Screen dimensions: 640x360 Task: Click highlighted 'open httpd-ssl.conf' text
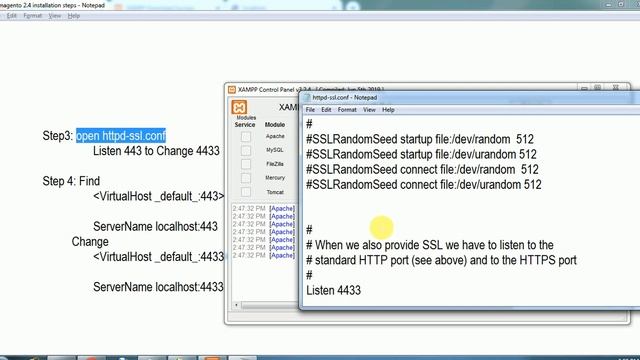pos(121,136)
